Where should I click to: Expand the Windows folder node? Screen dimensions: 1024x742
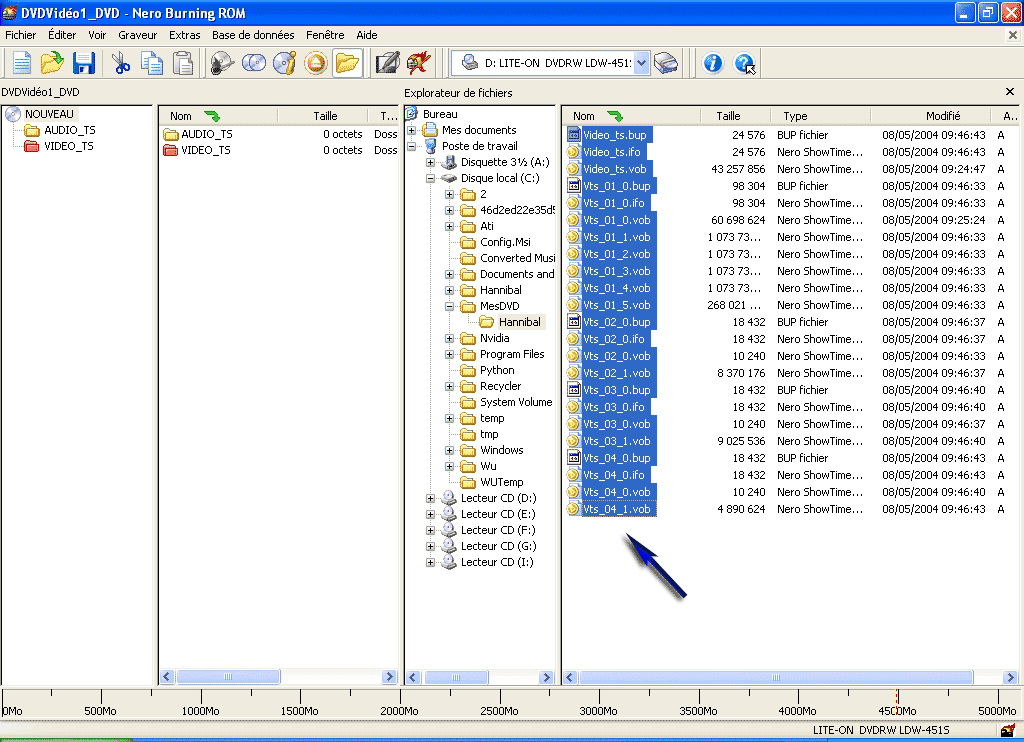tap(449, 451)
